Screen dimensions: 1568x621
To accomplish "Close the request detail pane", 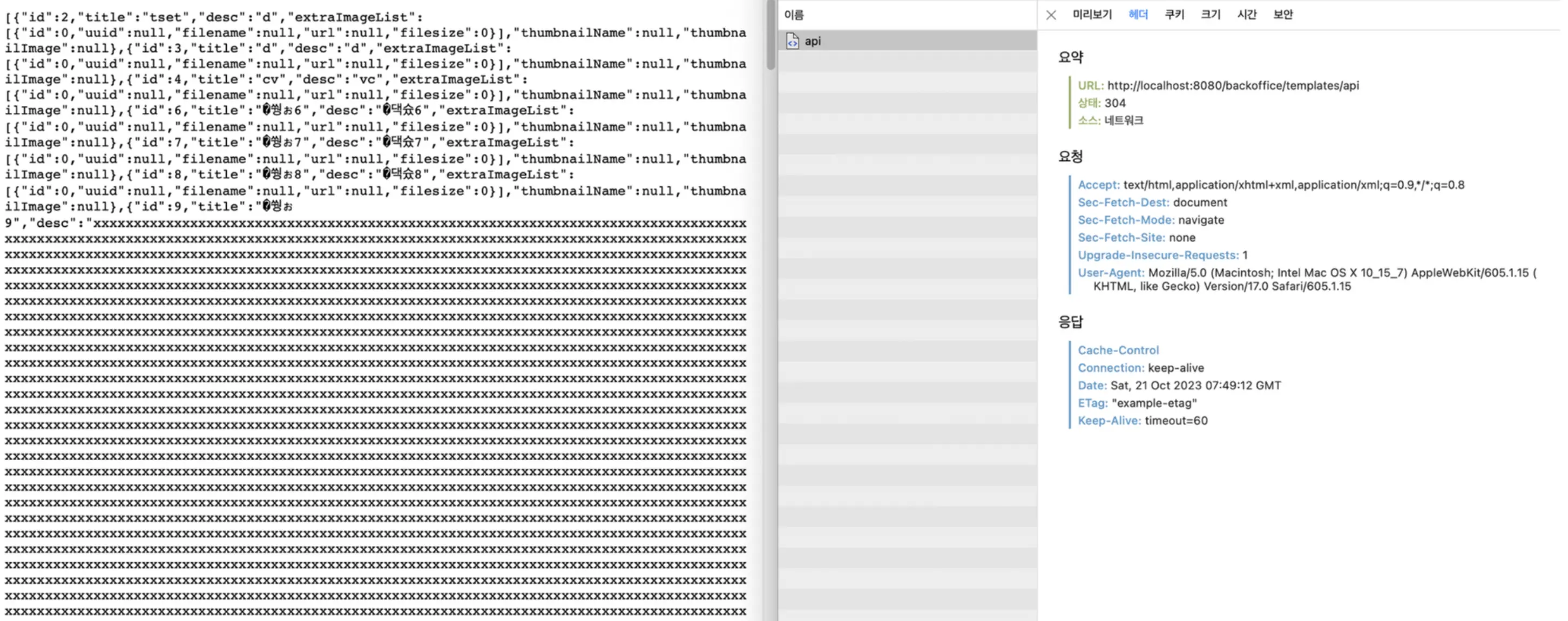I will pyautogui.click(x=1051, y=15).
